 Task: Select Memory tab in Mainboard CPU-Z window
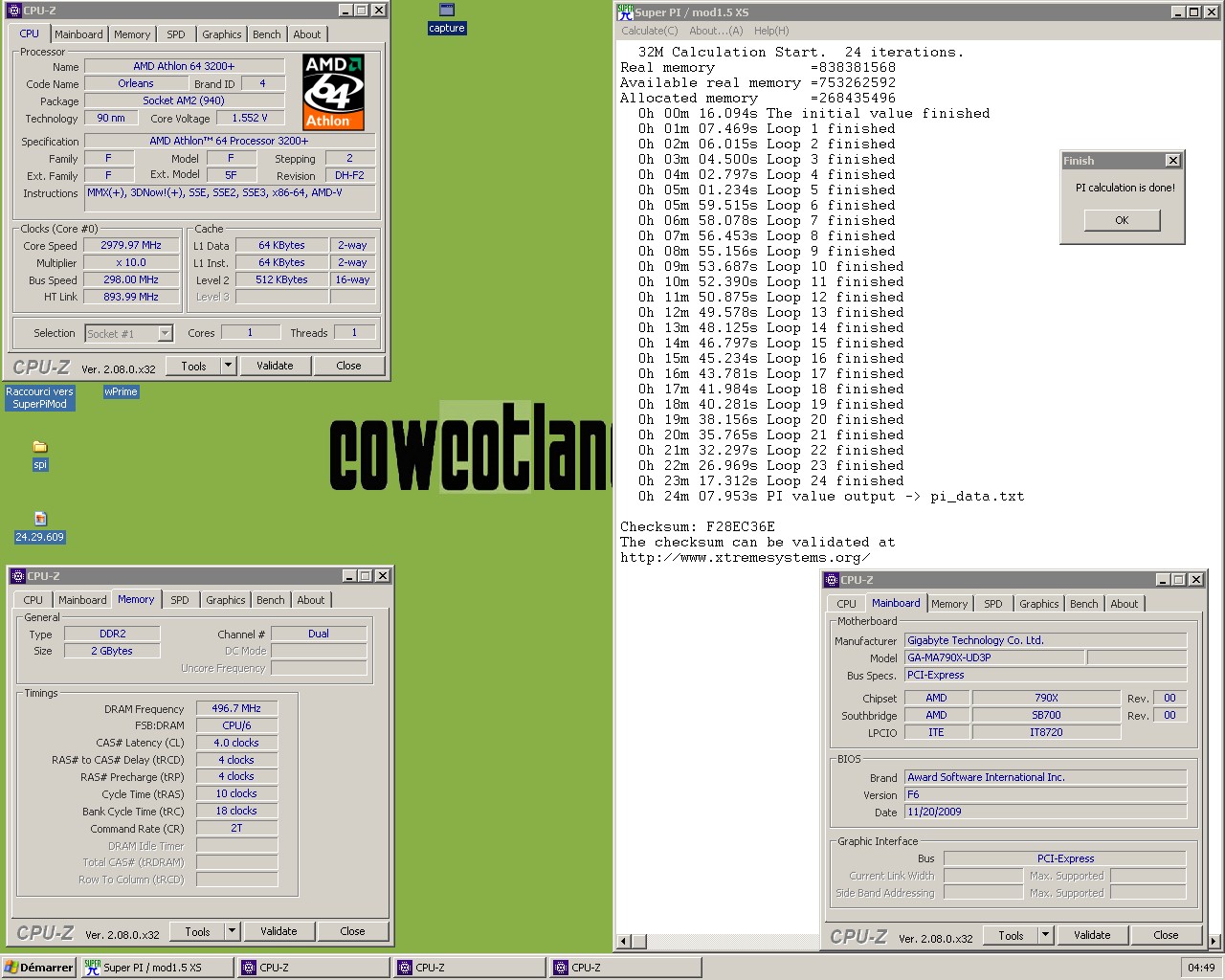coord(949,604)
